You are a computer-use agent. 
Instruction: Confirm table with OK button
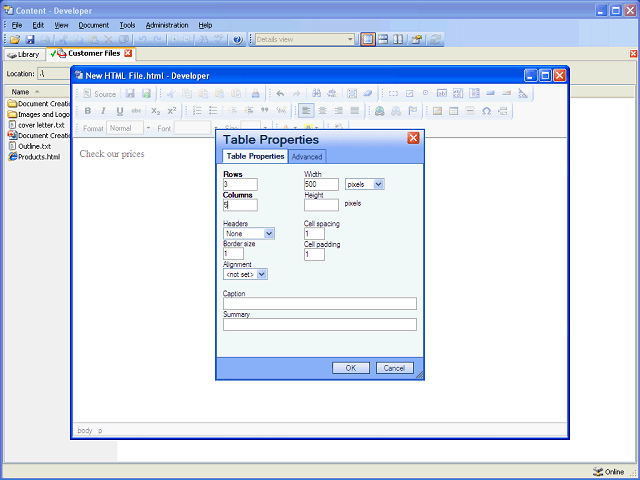tap(351, 368)
